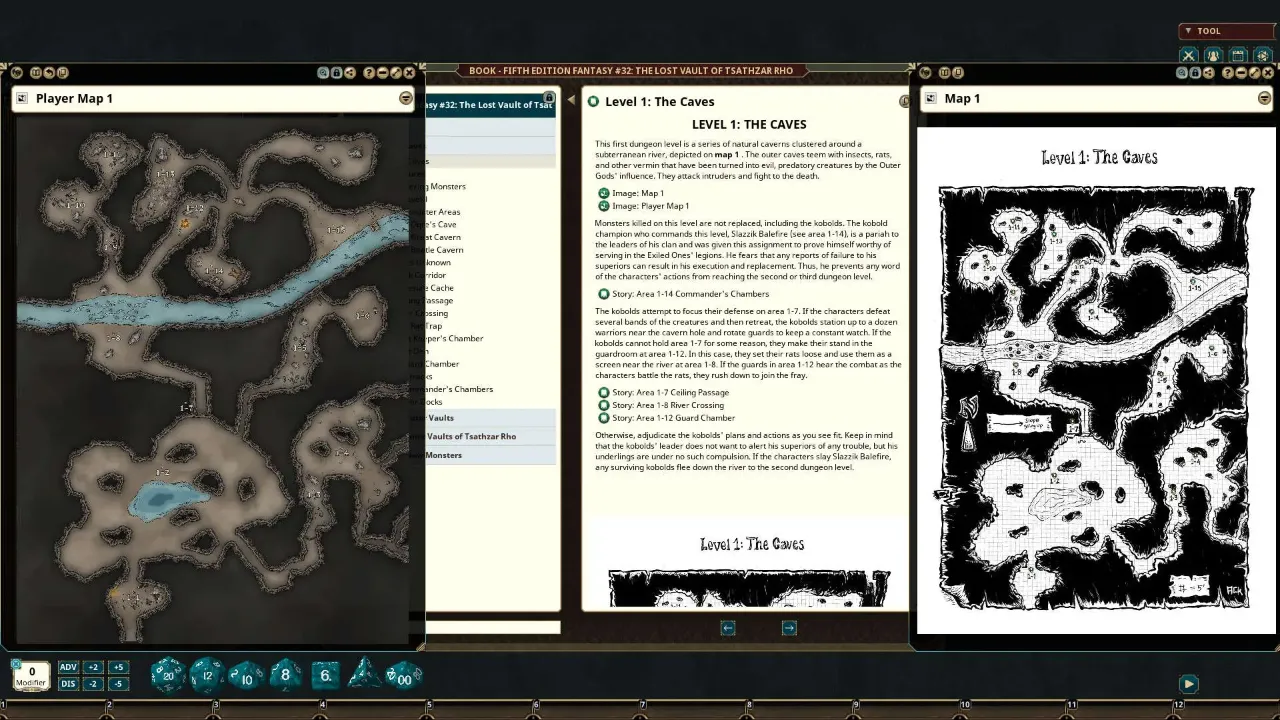1280x720 pixels.
Task: Click Level 1: The Caves page link icon
Action: click(x=593, y=101)
